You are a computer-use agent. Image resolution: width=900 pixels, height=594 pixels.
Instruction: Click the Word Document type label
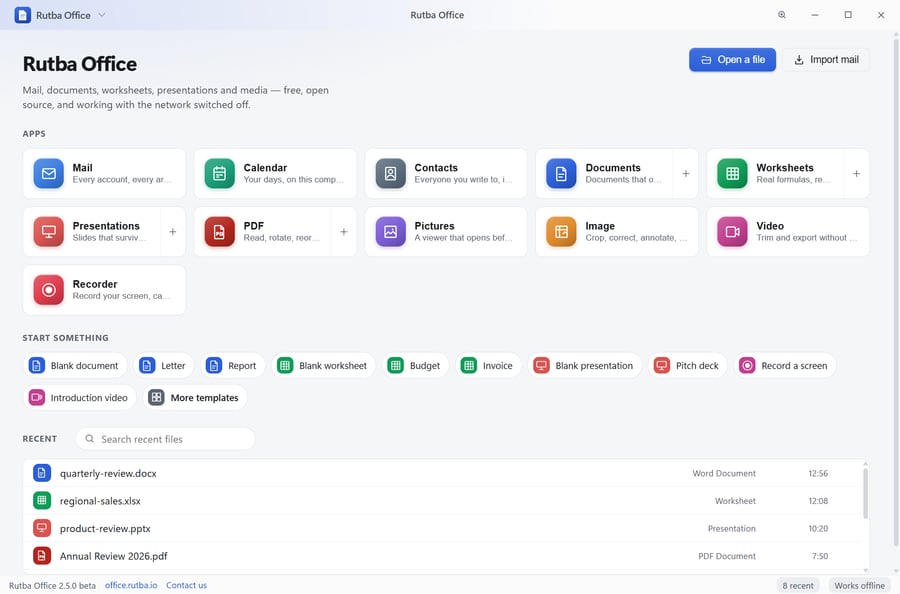click(x=724, y=473)
